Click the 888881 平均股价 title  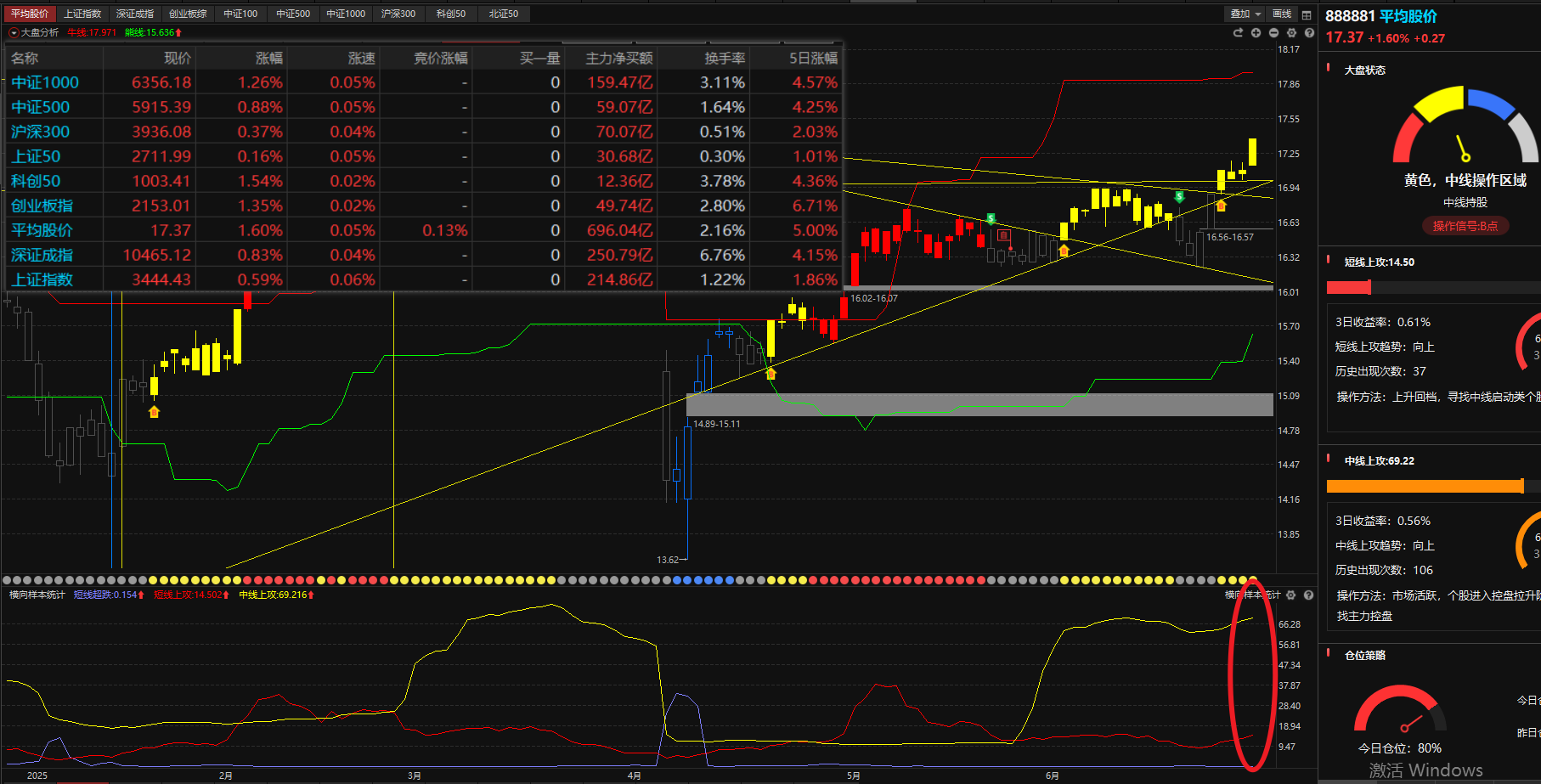(x=1381, y=16)
